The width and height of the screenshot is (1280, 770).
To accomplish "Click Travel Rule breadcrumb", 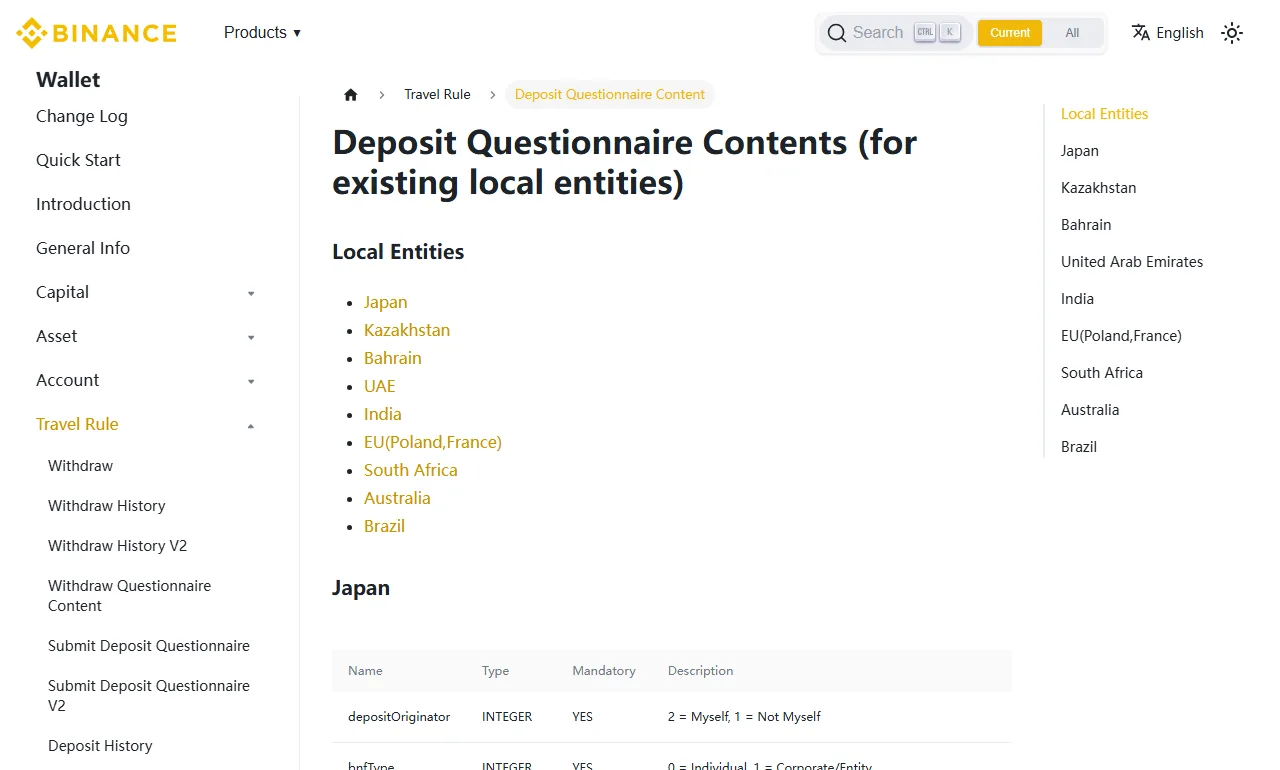I will tap(437, 95).
